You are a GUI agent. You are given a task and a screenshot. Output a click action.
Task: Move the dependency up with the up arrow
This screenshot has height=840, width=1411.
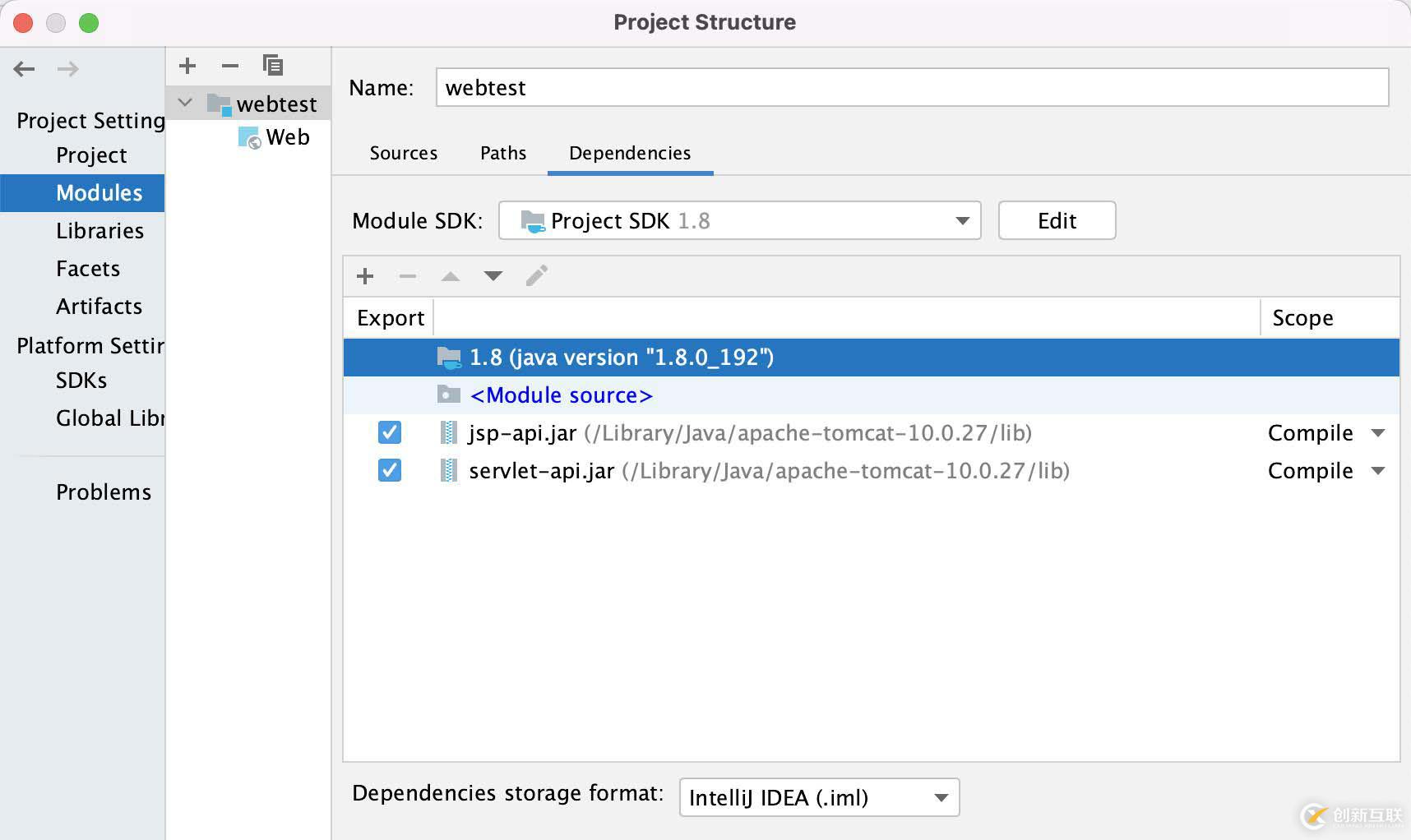coord(451,276)
